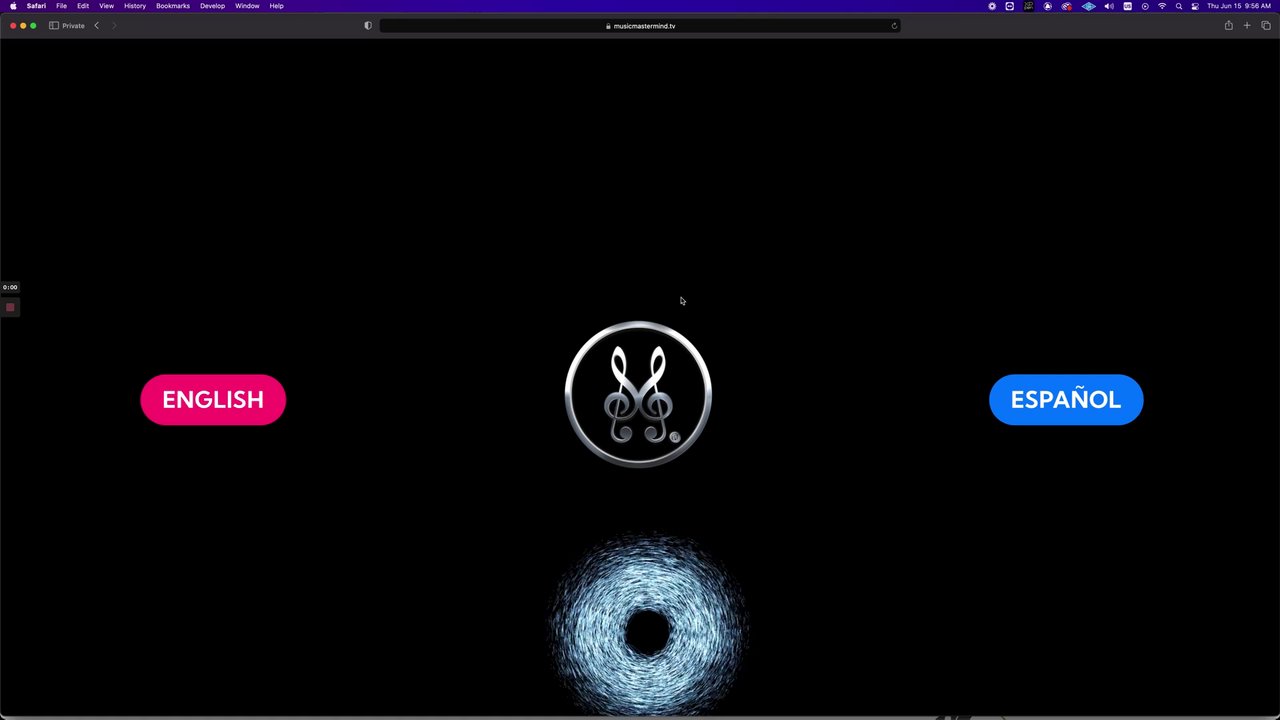Click the musicmastermind.tv address bar
The image size is (1280, 720).
click(x=640, y=26)
